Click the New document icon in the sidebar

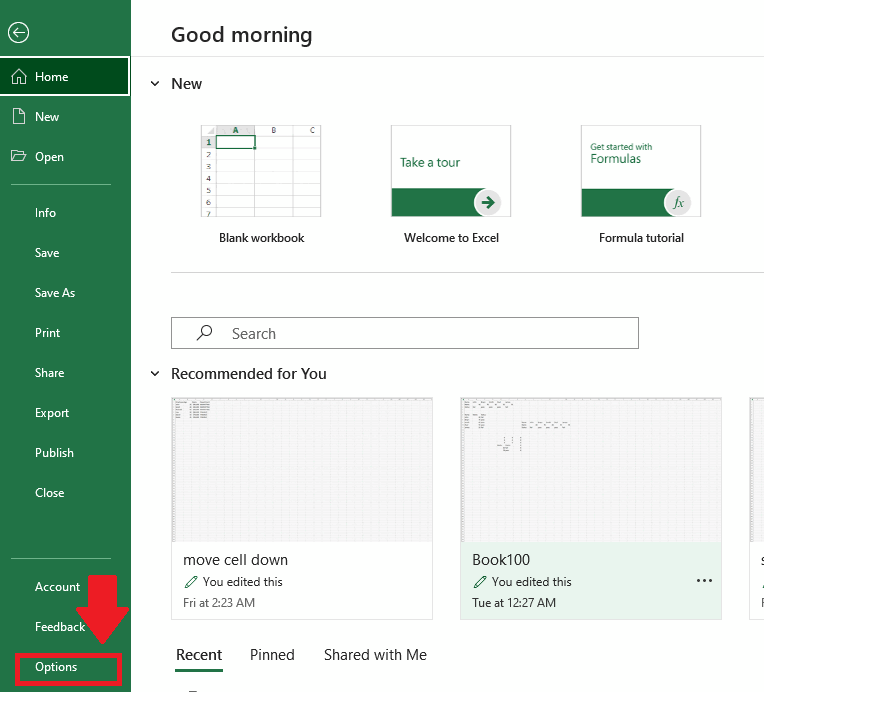point(21,116)
